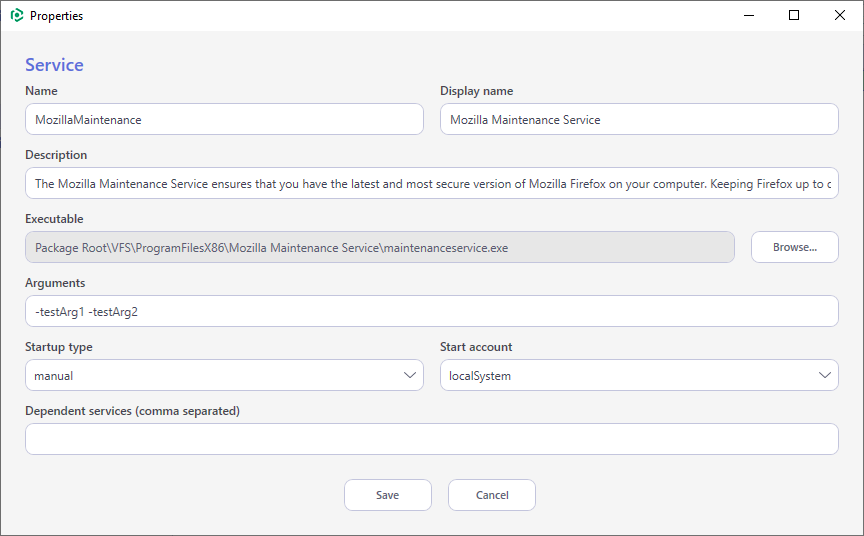
Task: Maximize the Properties window
Action: [x=793, y=15]
